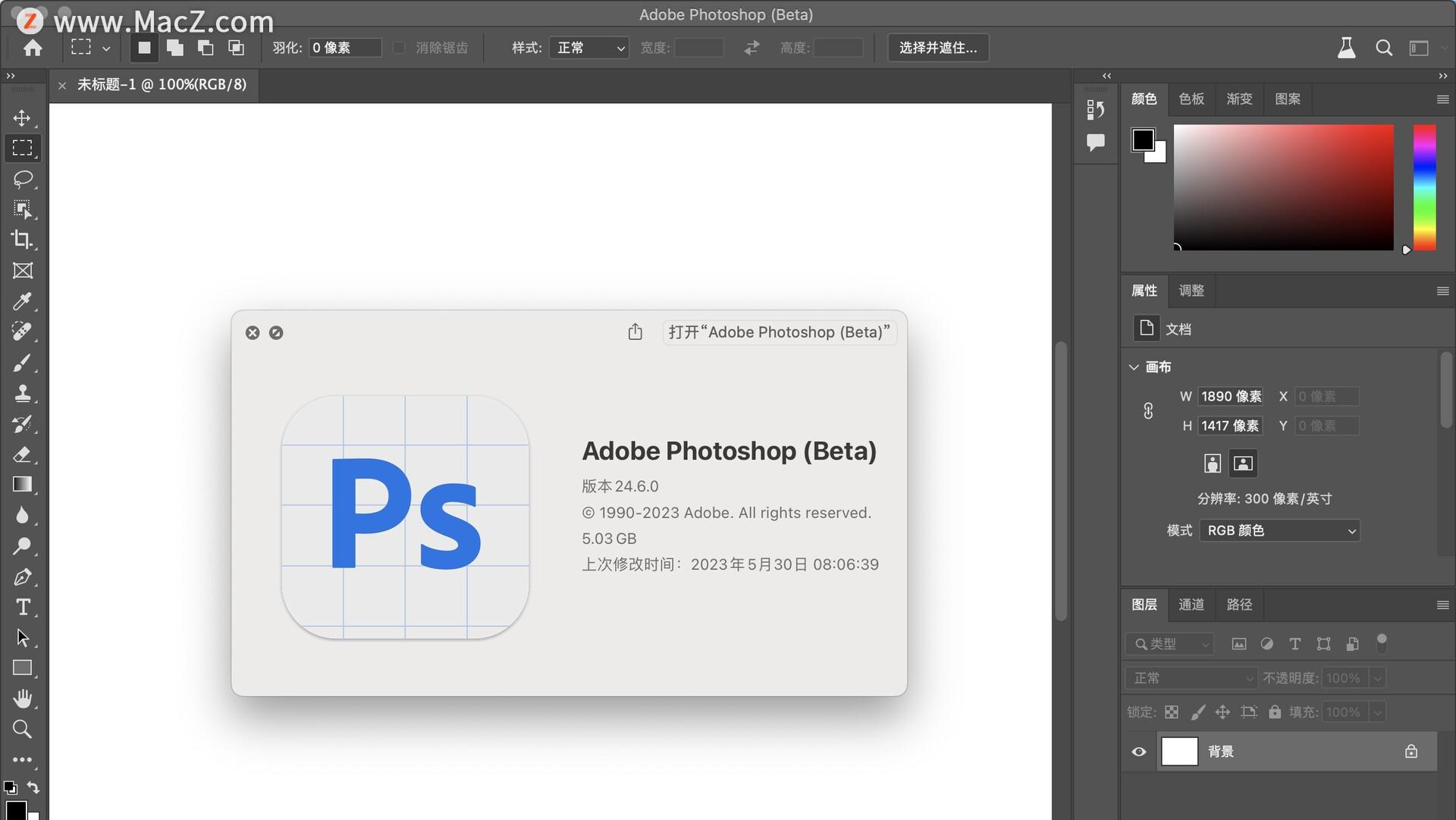Toggle the layer filter on/off switch
This screenshot has width=1456, height=820.
[x=1382, y=643]
